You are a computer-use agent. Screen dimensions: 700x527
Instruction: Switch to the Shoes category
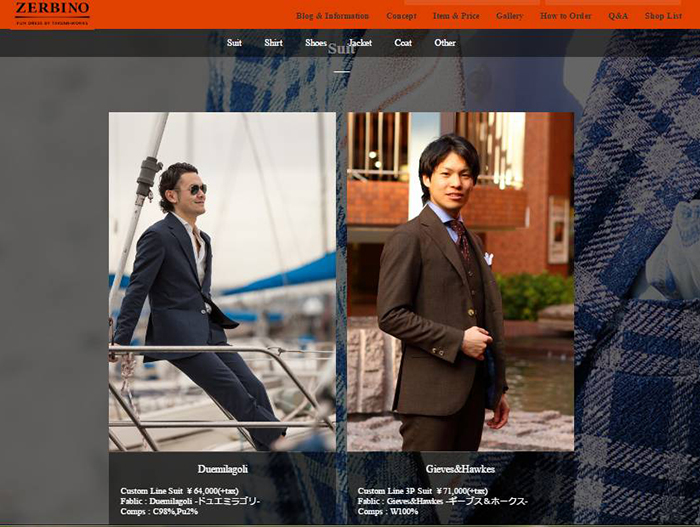pos(316,43)
